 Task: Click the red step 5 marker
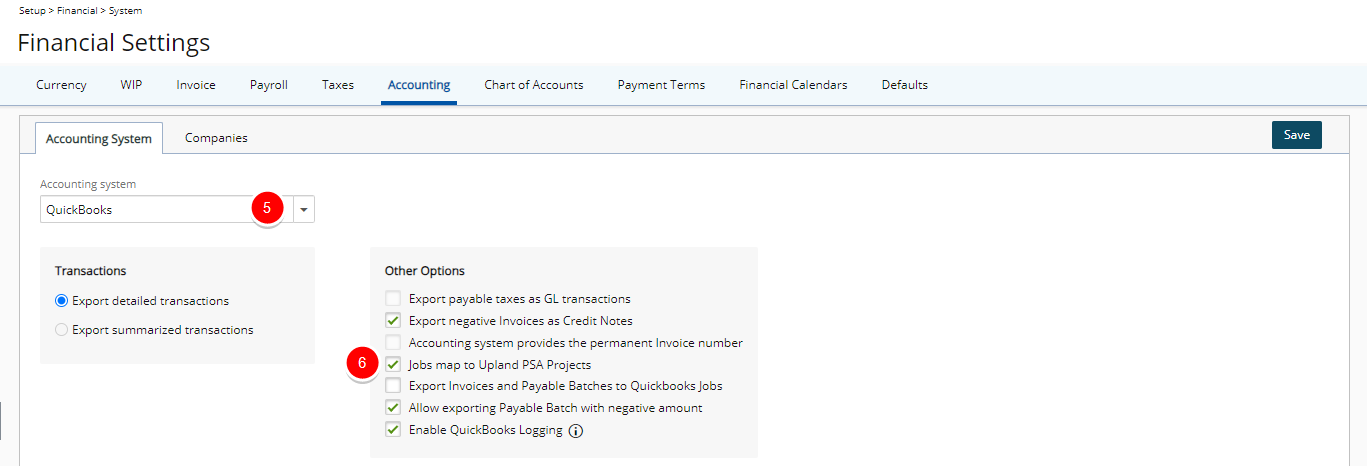266,208
